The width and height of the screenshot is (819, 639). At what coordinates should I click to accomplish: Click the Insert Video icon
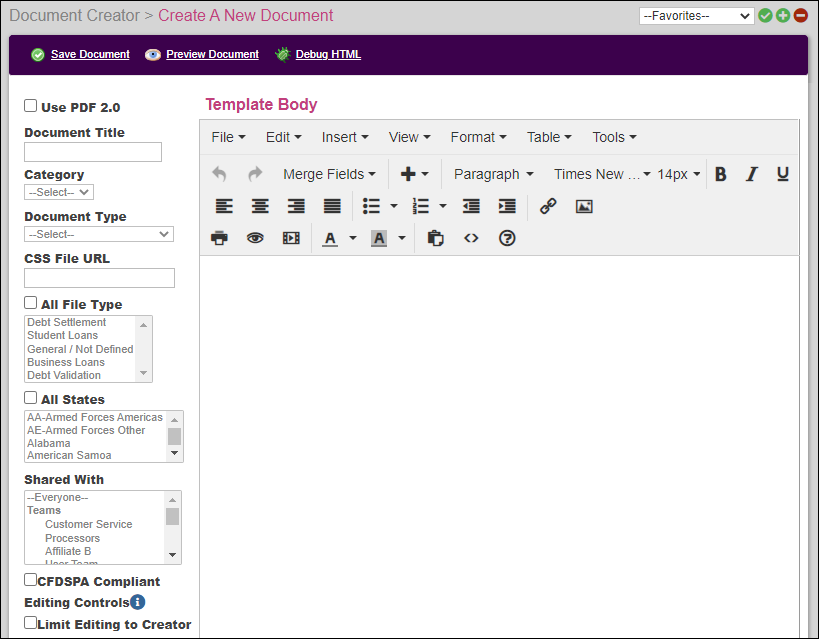[289, 238]
